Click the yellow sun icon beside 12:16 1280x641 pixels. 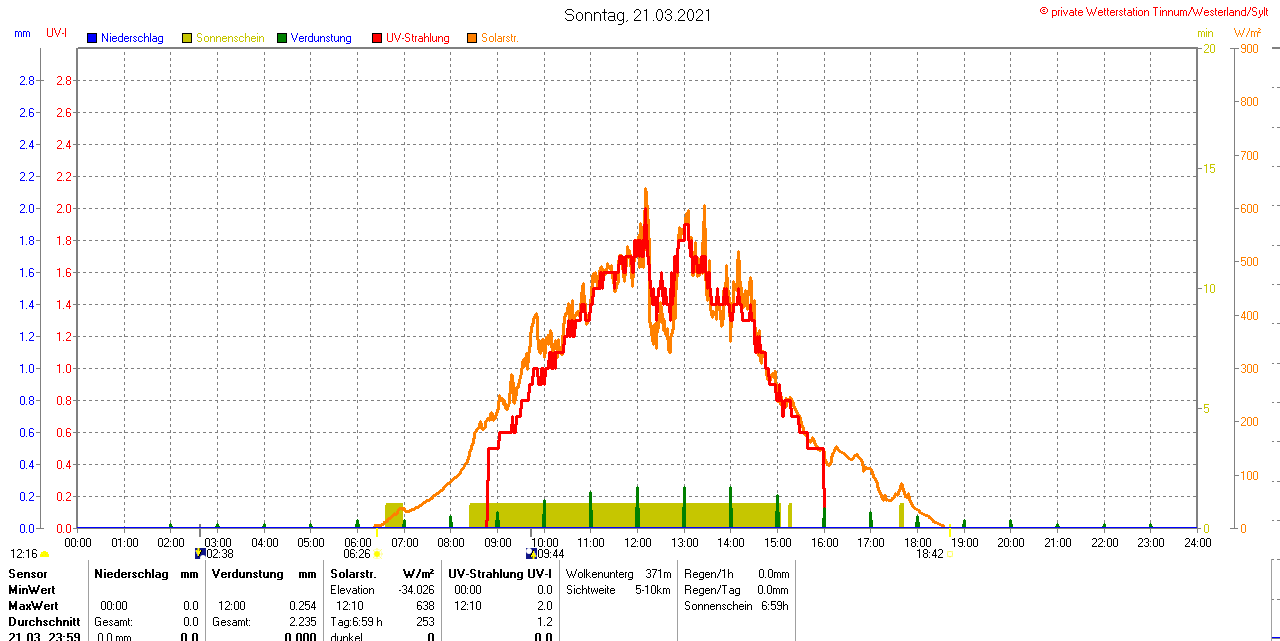[x=45, y=553]
